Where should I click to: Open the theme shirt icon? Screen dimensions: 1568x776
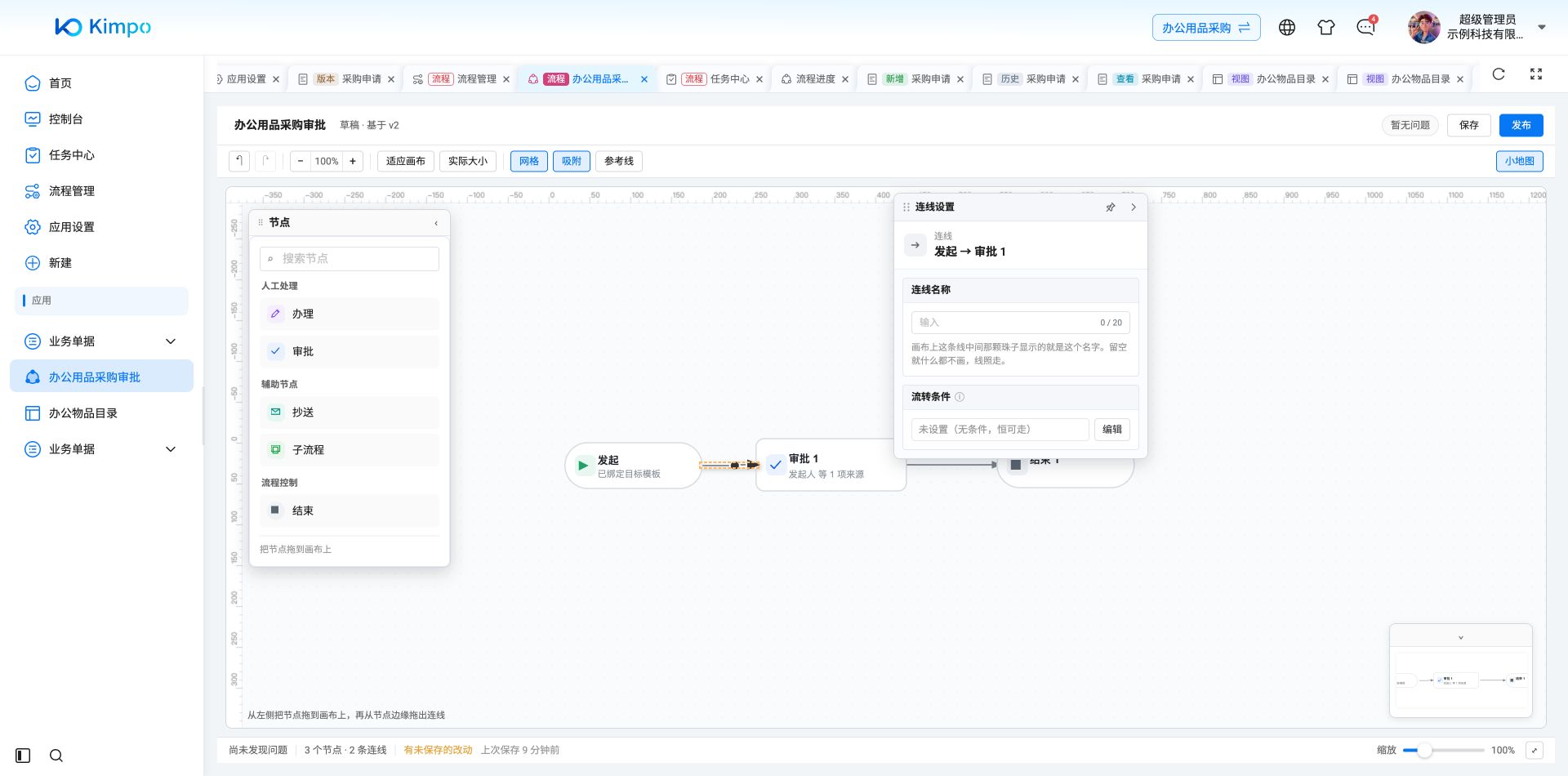pos(1326,28)
